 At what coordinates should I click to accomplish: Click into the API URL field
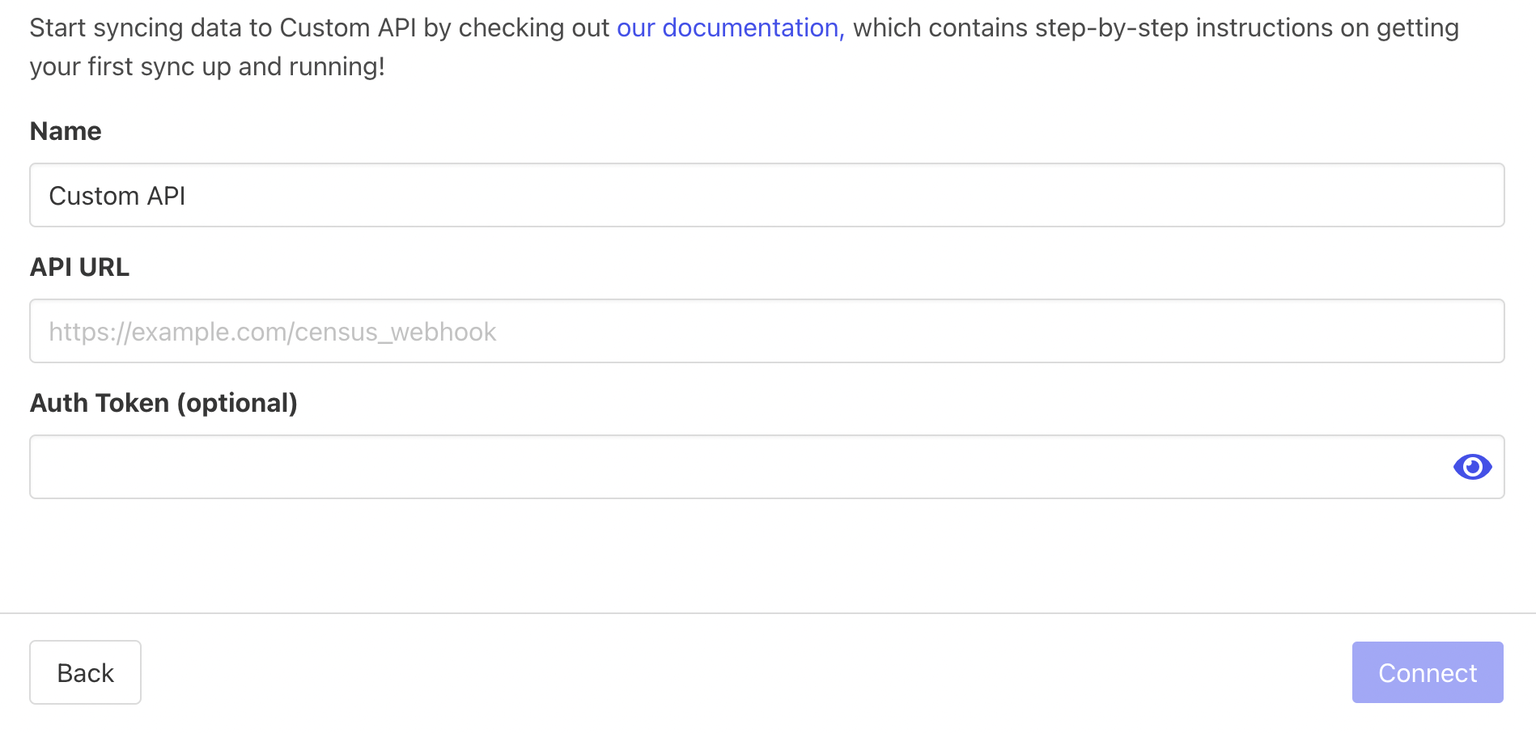766,332
